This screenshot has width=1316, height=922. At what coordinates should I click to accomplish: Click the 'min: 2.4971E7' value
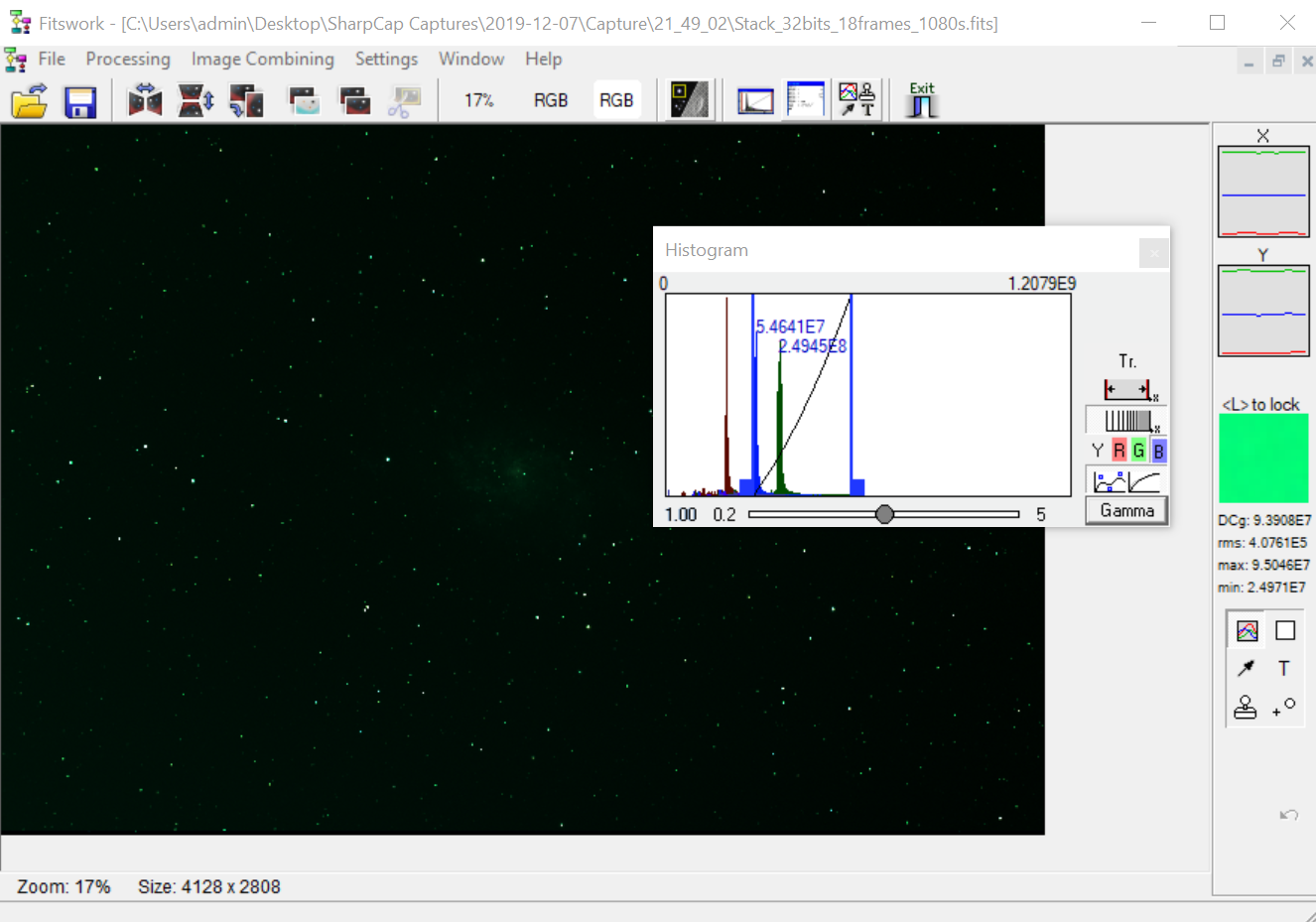click(1261, 587)
